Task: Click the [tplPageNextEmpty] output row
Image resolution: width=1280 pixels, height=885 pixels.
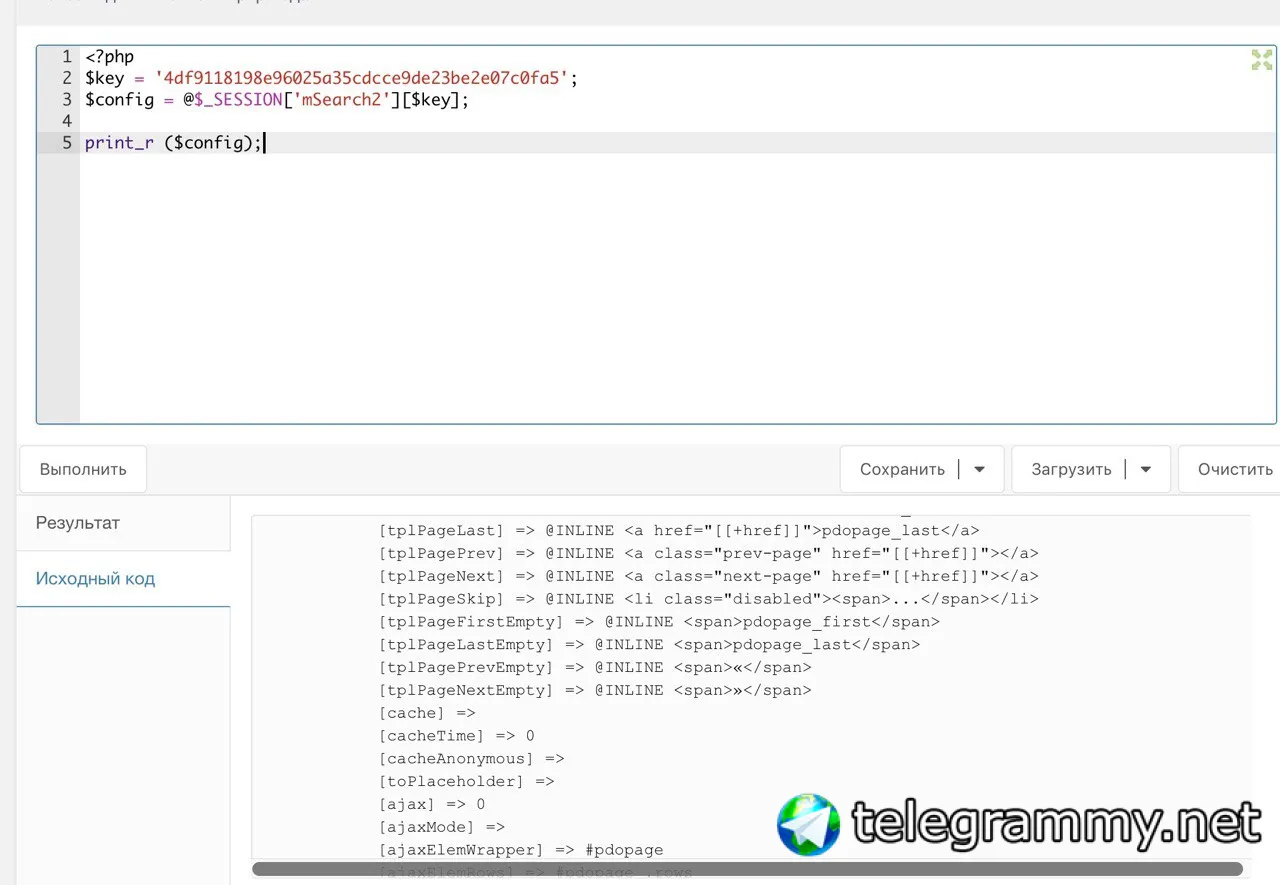Action: tap(595, 690)
